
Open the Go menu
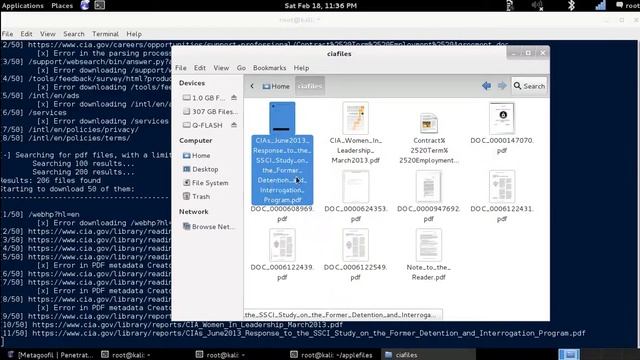coord(241,68)
